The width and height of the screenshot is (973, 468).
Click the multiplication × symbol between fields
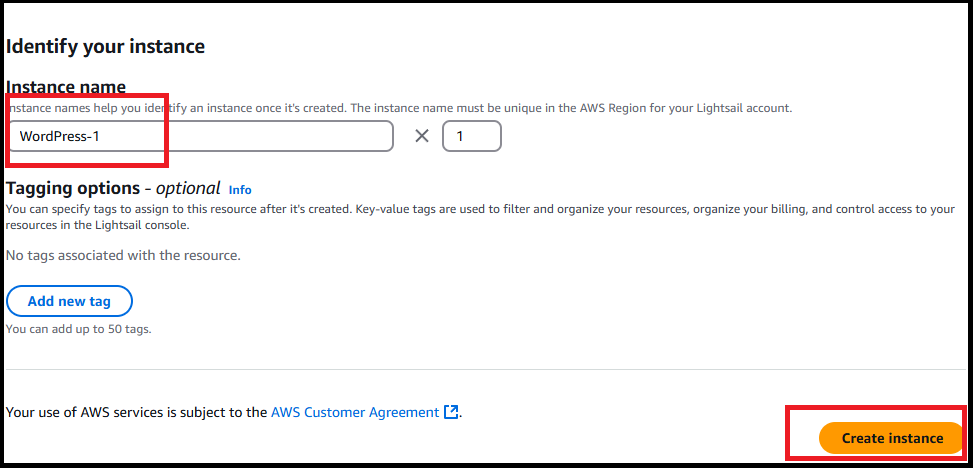point(422,137)
